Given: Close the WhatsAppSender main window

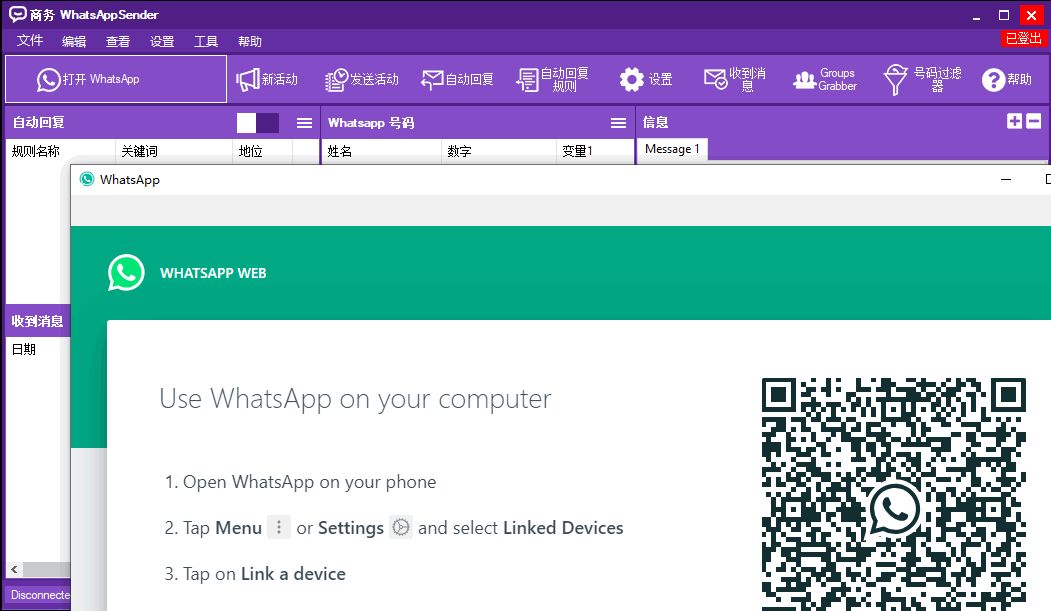Looking at the screenshot, I should click(x=1032, y=15).
